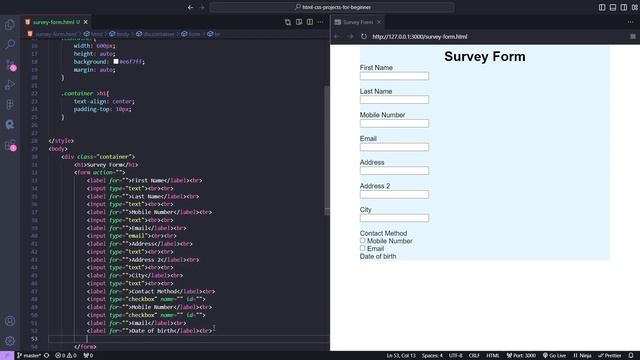Click Survey Form heading in preview
Image resolution: width=640 pixels, height=360 pixels.
tap(484, 56)
